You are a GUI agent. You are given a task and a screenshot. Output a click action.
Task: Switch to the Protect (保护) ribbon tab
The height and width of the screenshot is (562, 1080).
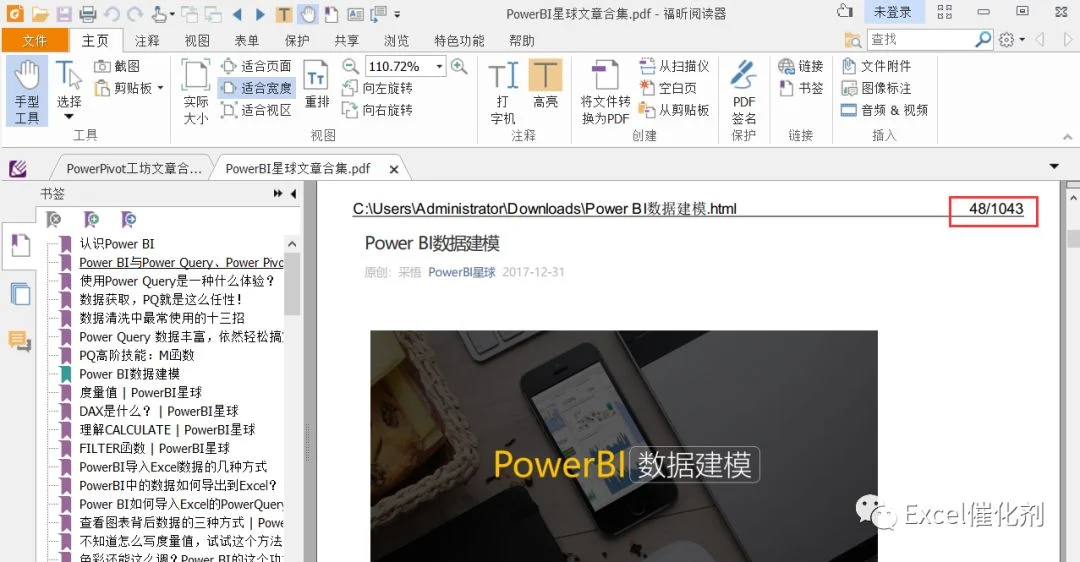pyautogui.click(x=297, y=41)
